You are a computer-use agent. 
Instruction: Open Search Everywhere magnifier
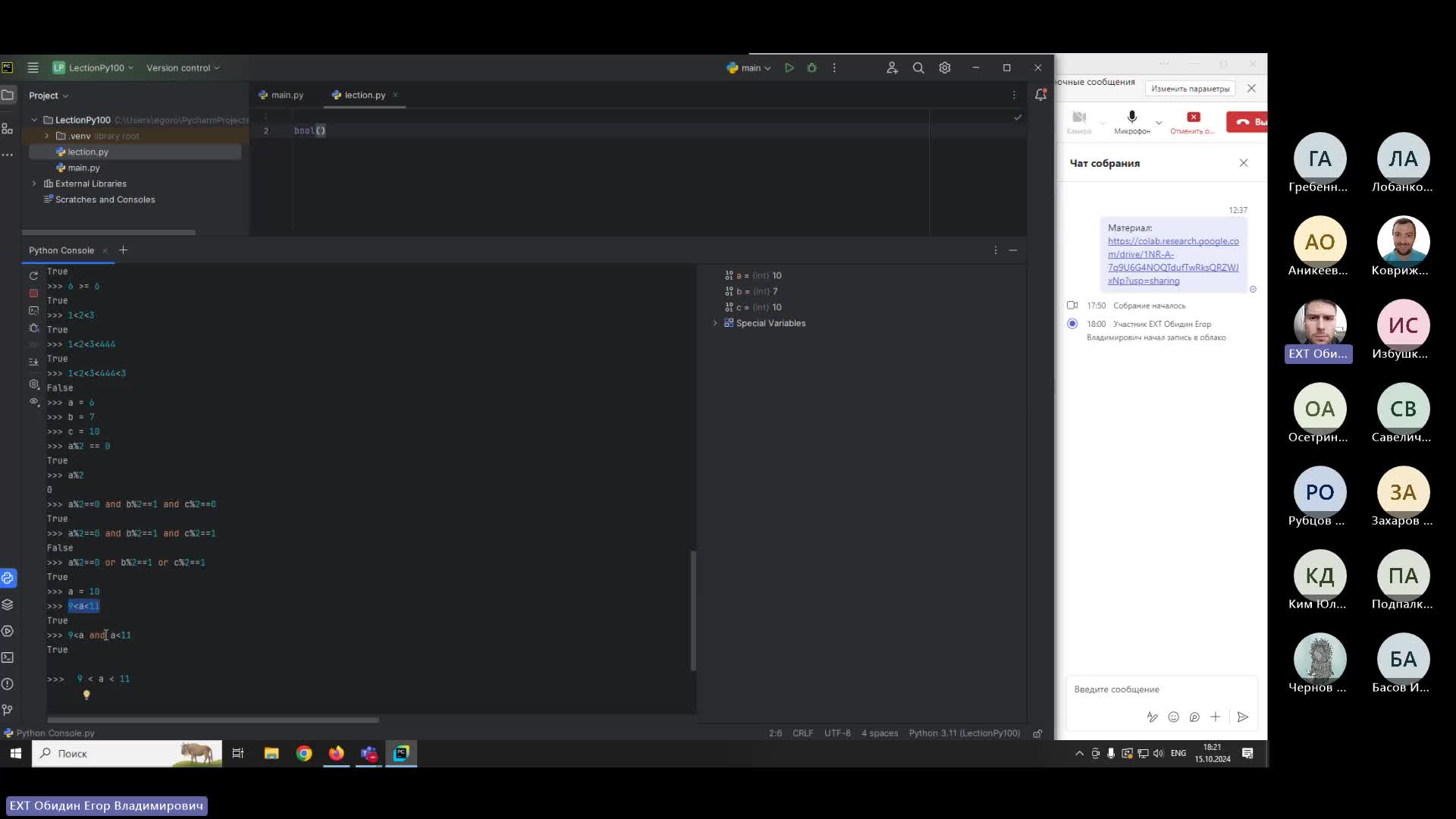[918, 67]
